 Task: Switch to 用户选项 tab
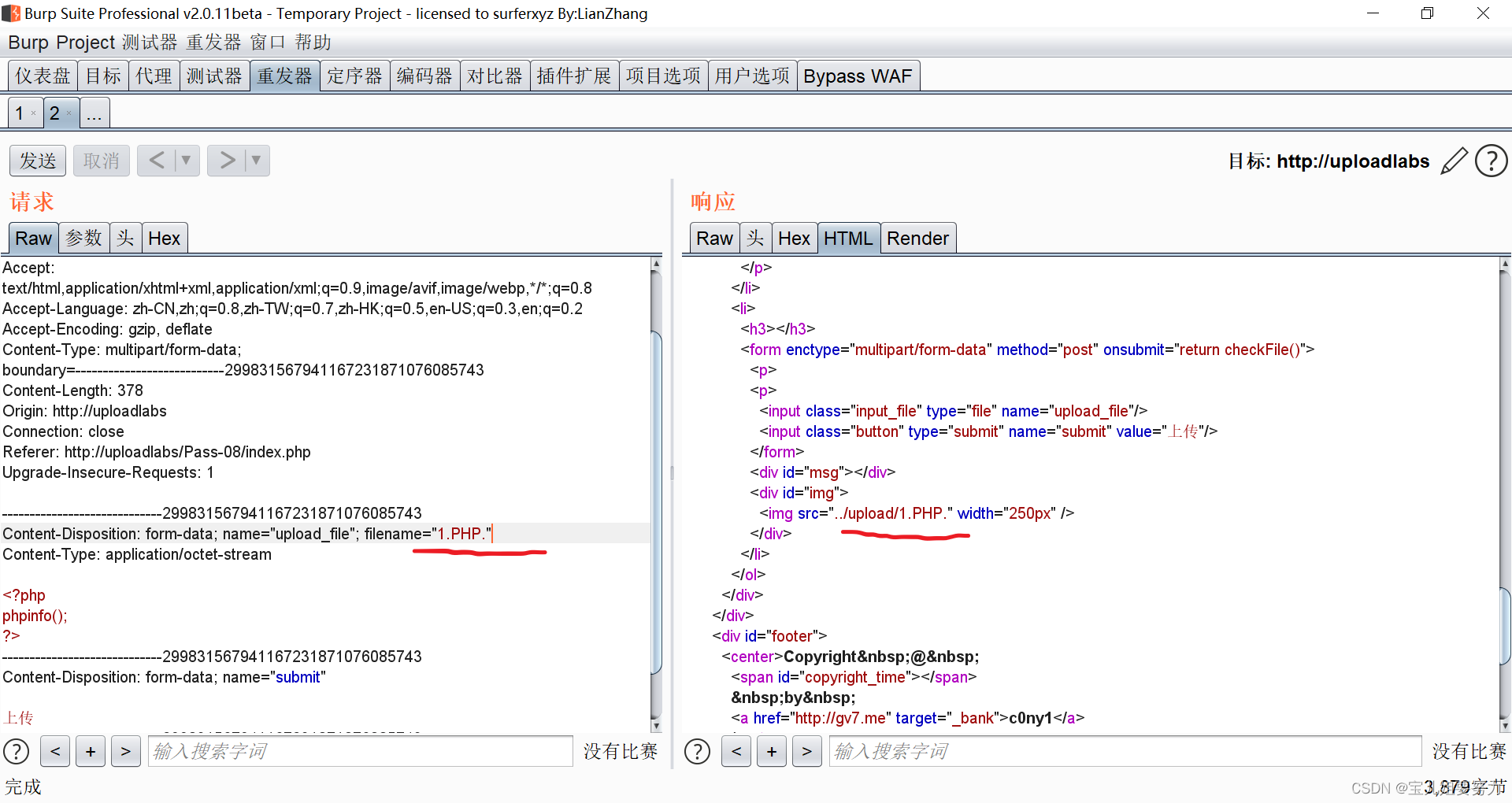click(753, 76)
